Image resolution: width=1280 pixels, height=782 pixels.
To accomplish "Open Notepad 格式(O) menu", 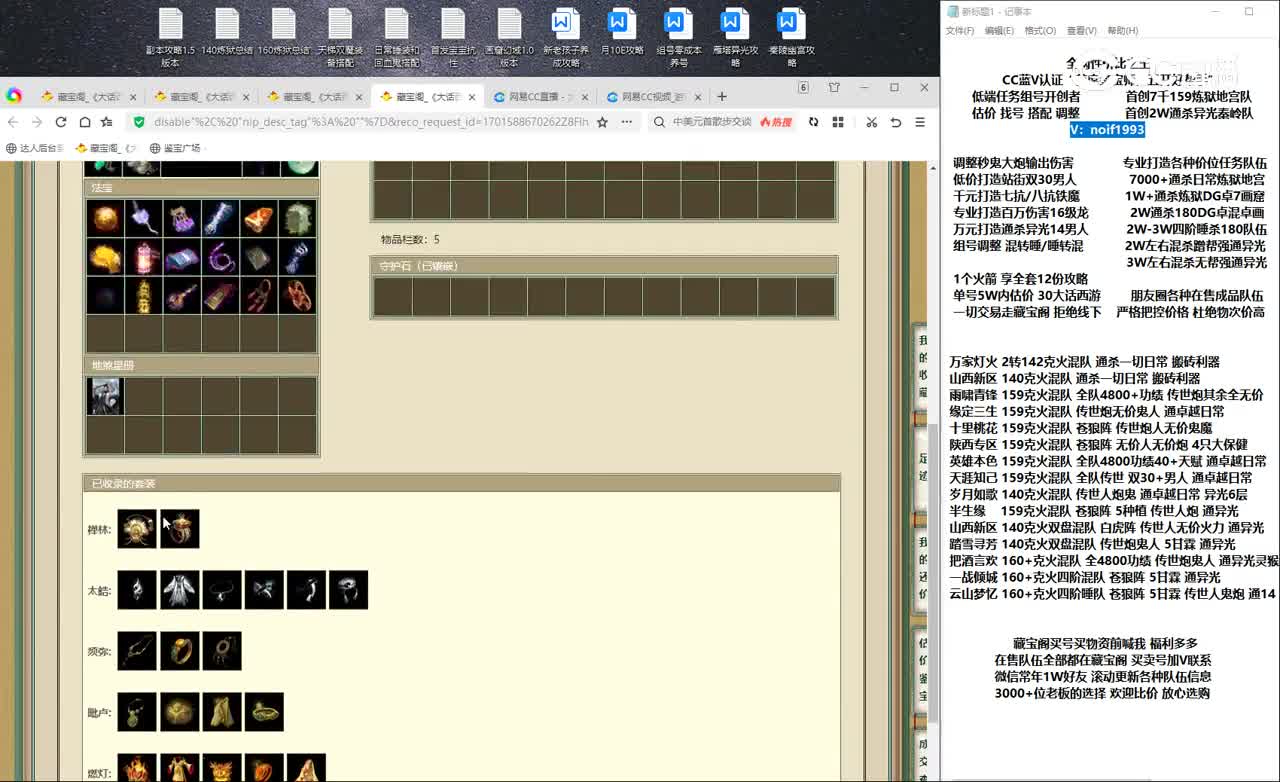I will click(x=1040, y=31).
